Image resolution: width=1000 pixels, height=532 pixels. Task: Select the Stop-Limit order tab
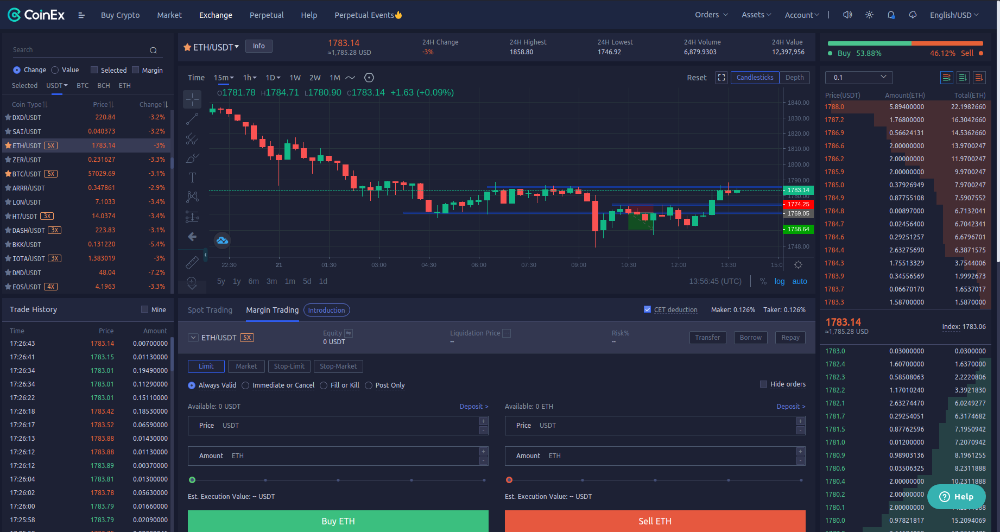pyautogui.click(x=289, y=366)
